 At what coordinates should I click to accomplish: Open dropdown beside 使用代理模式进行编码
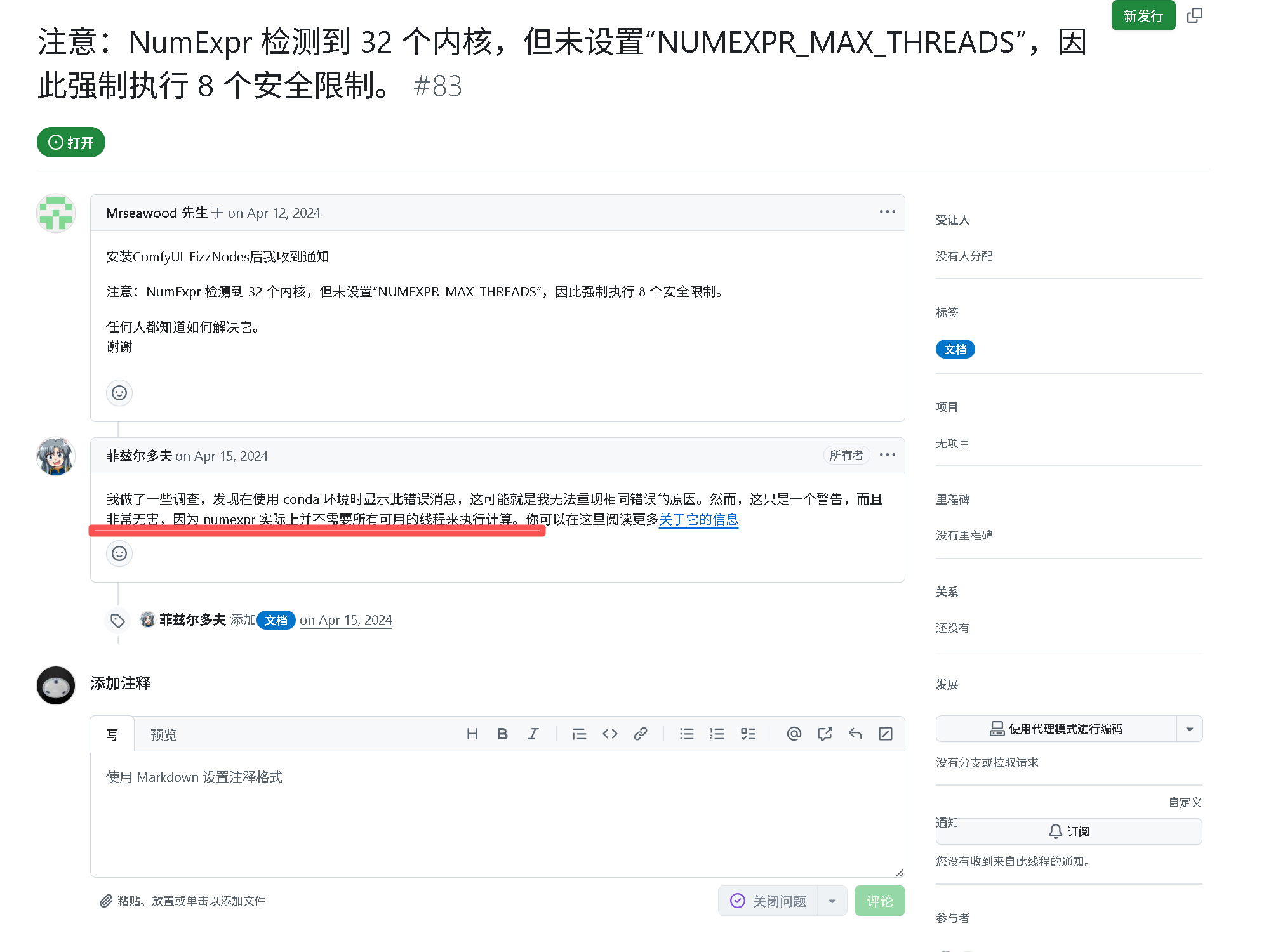(x=1190, y=729)
